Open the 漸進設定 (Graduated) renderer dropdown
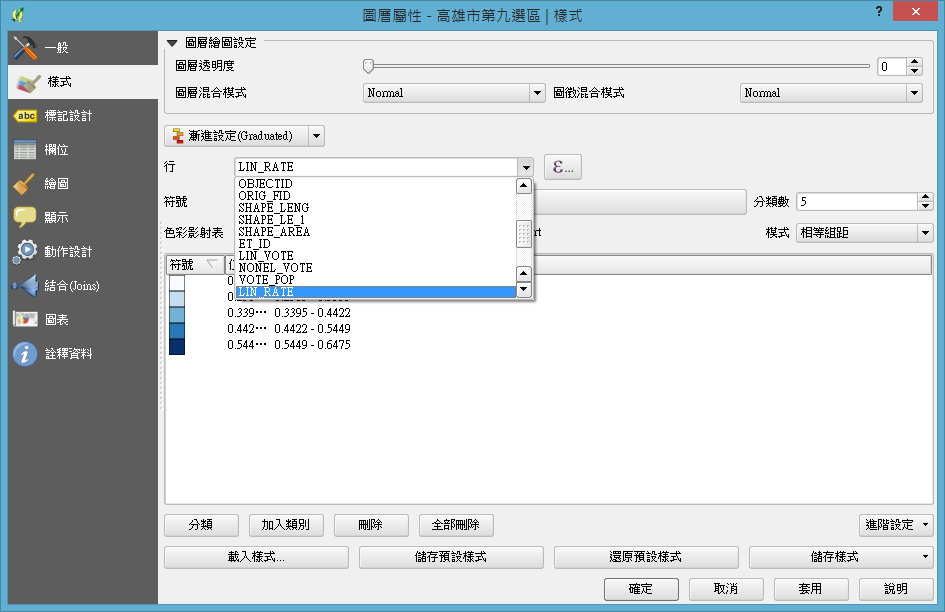 244,136
